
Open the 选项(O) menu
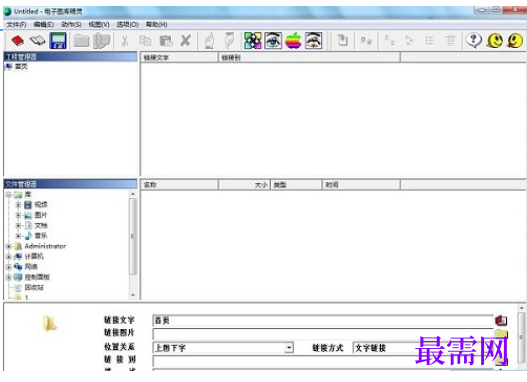coord(127,25)
